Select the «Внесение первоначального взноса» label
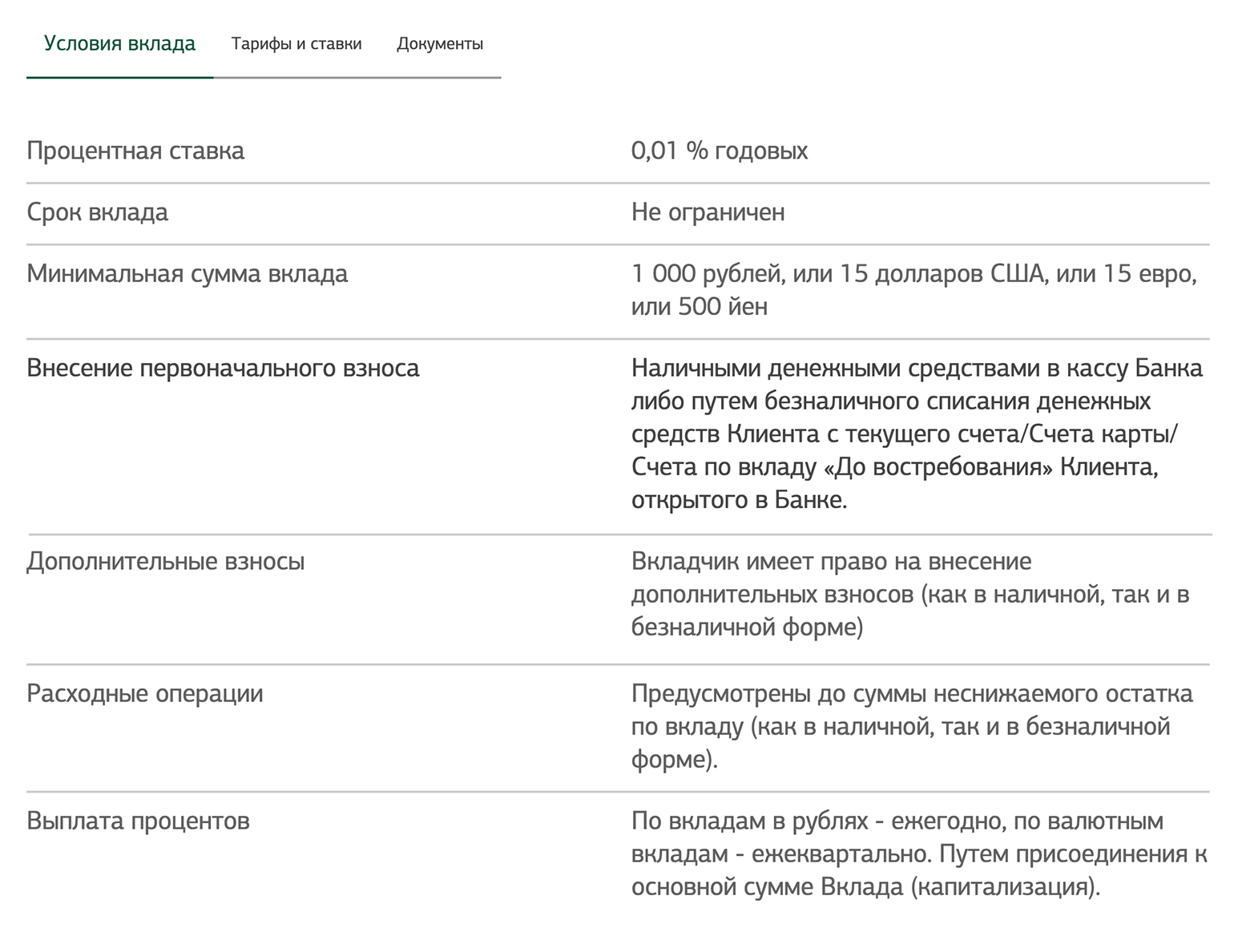 tap(225, 367)
